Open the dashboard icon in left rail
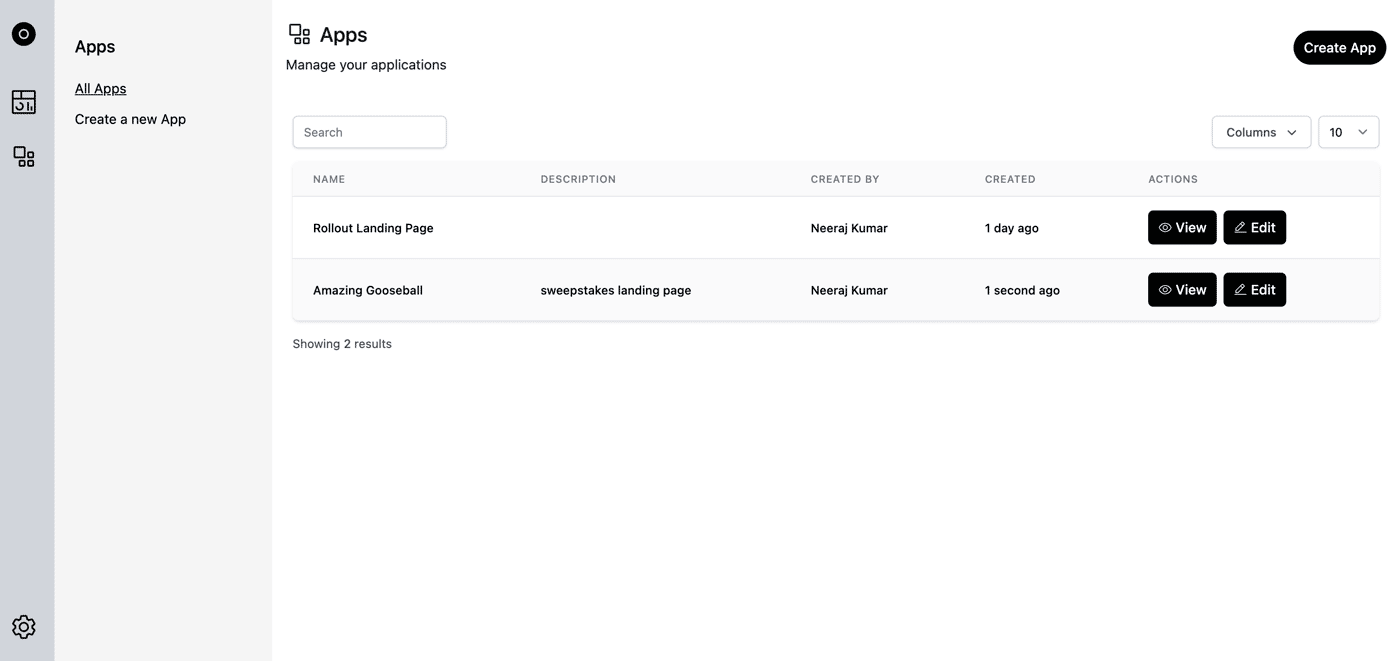Viewport: 1400px width, 661px height. pos(24,102)
